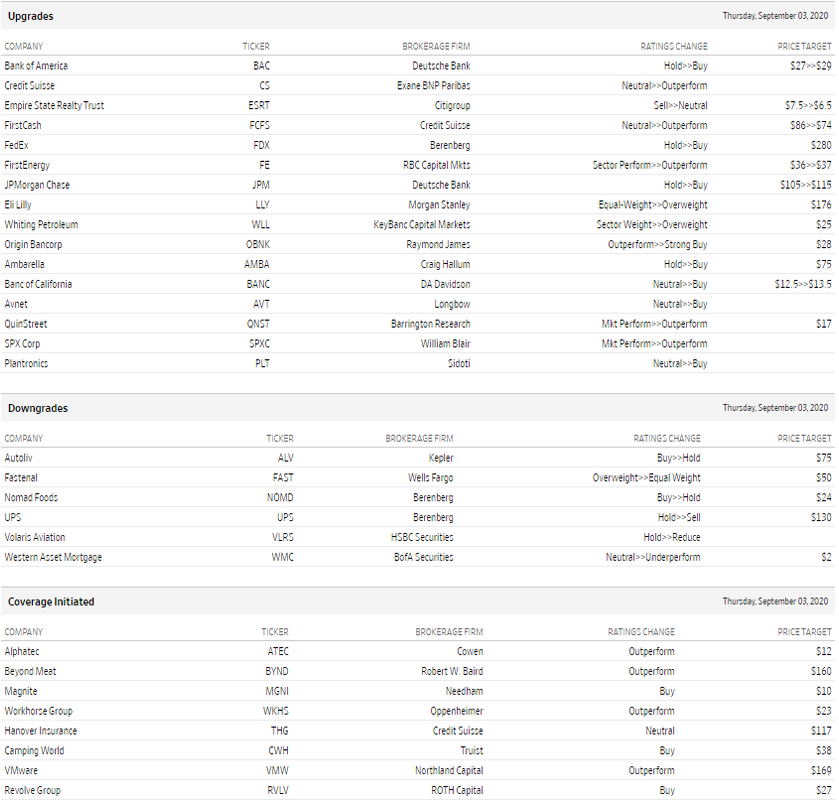Click the Autoliv company name

[18, 458]
